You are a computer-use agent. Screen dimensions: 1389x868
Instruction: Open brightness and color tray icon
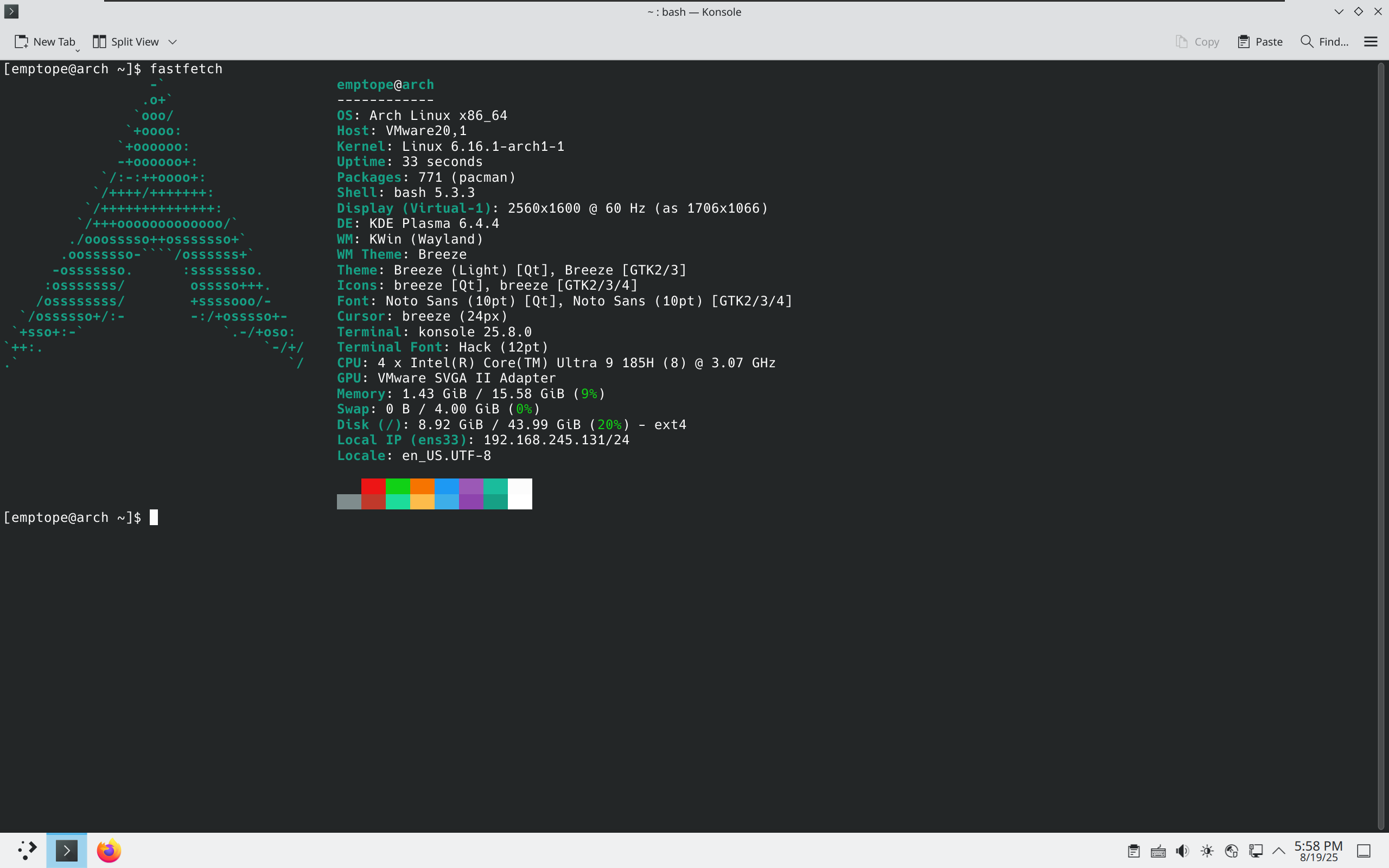(x=1207, y=851)
